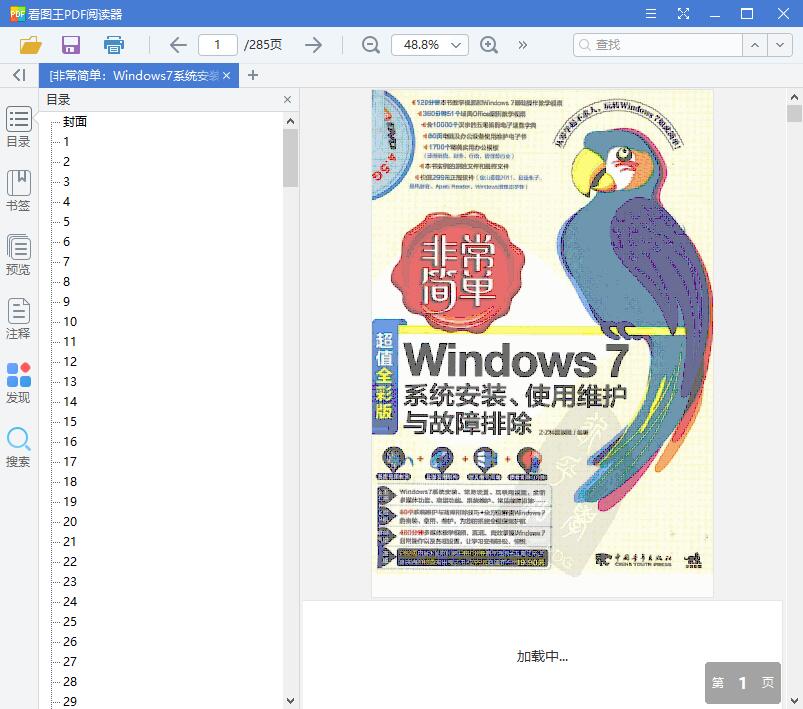
Task: Jump to contents entry 24
Action: 70,601
